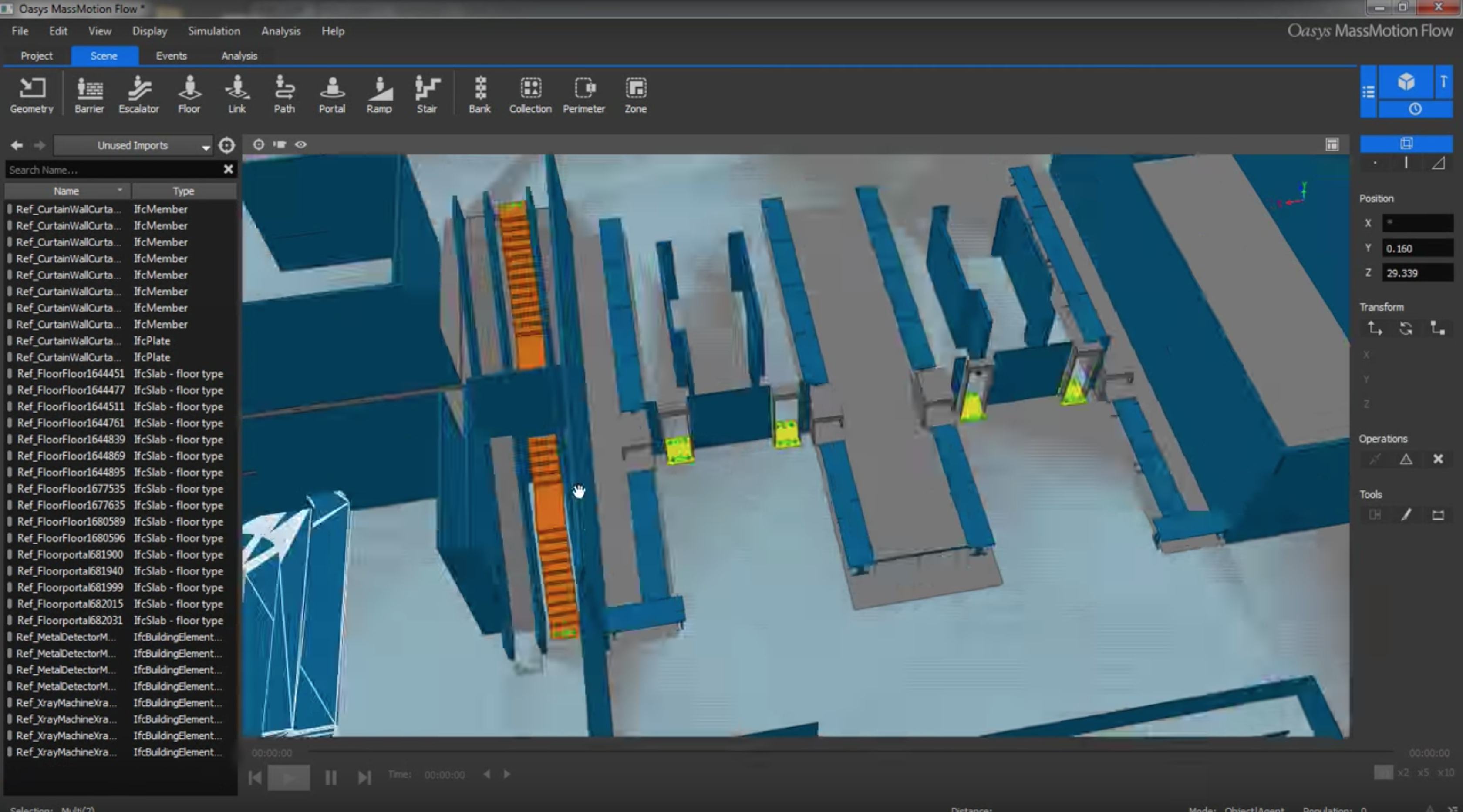Click the translate transform icon

(1375, 328)
